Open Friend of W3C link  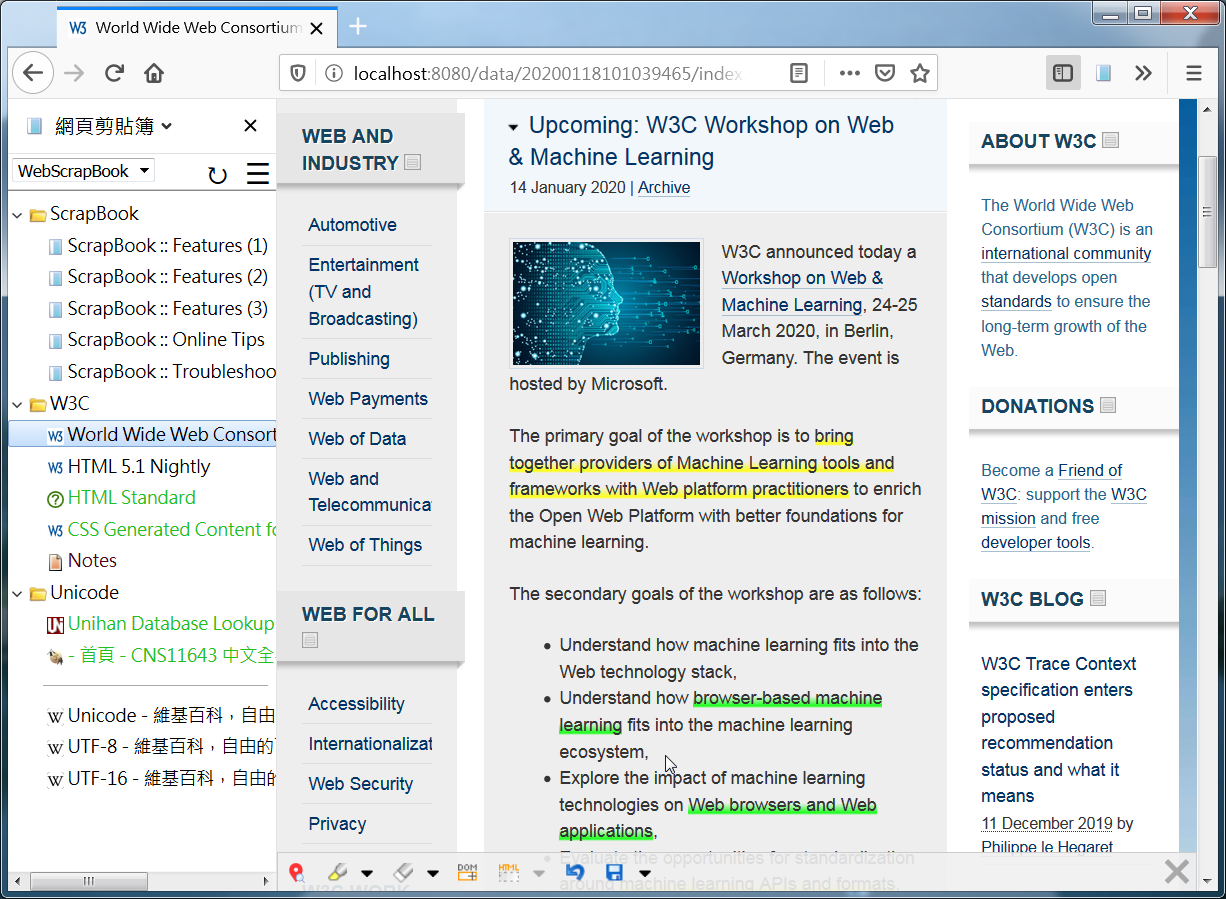point(1052,482)
